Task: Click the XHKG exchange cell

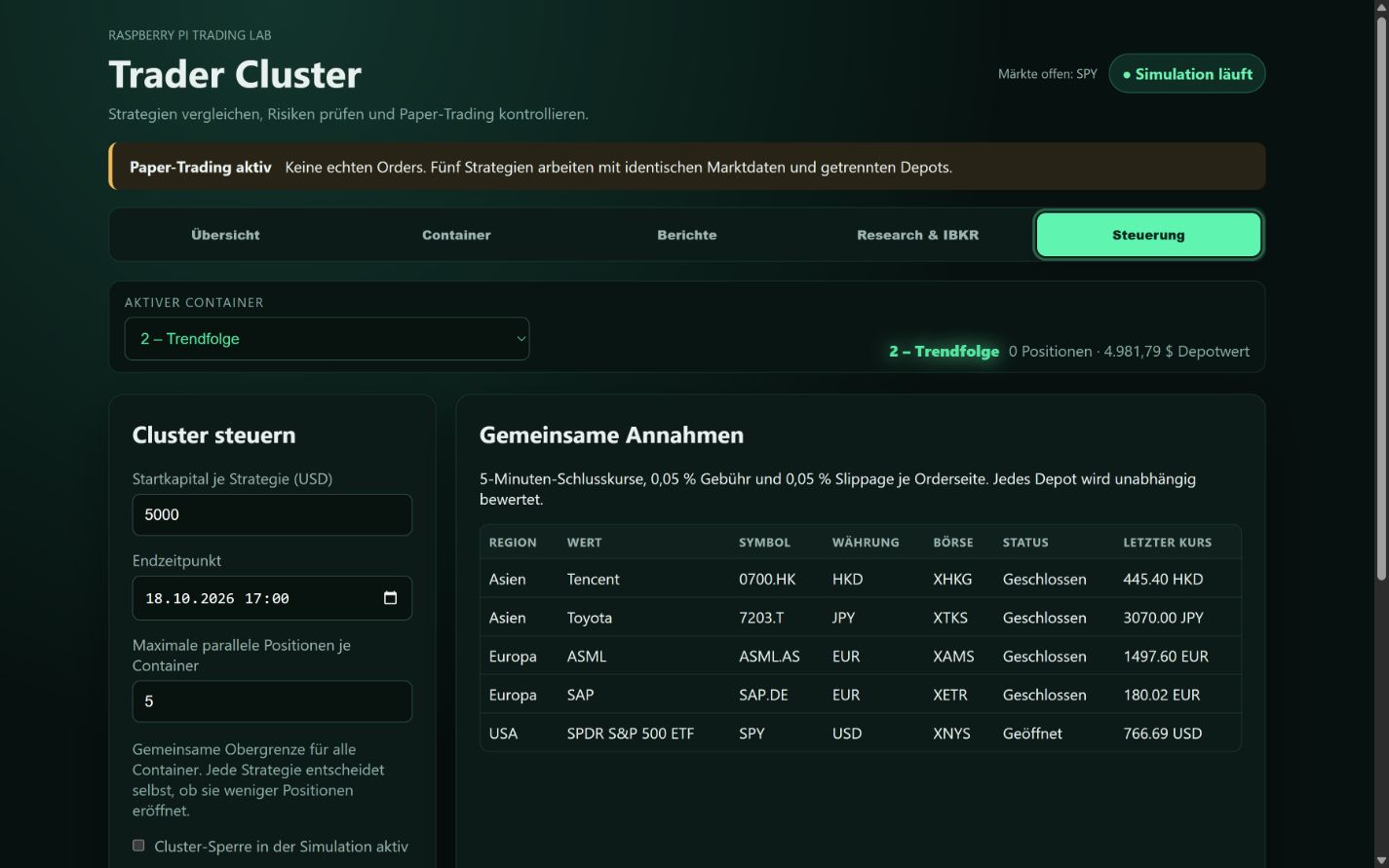Action: point(952,579)
